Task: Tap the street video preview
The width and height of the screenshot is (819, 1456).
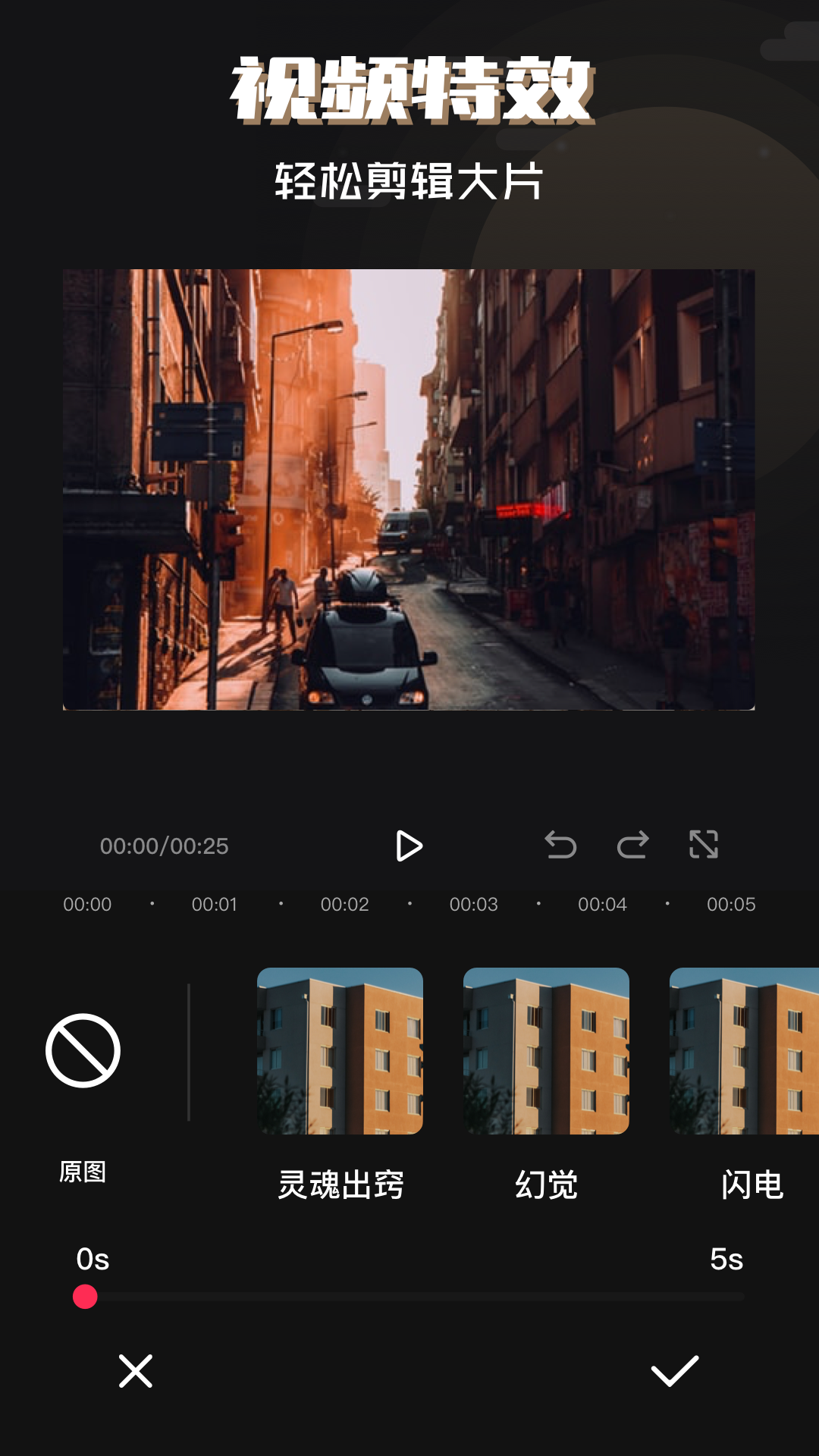Action: click(x=409, y=489)
